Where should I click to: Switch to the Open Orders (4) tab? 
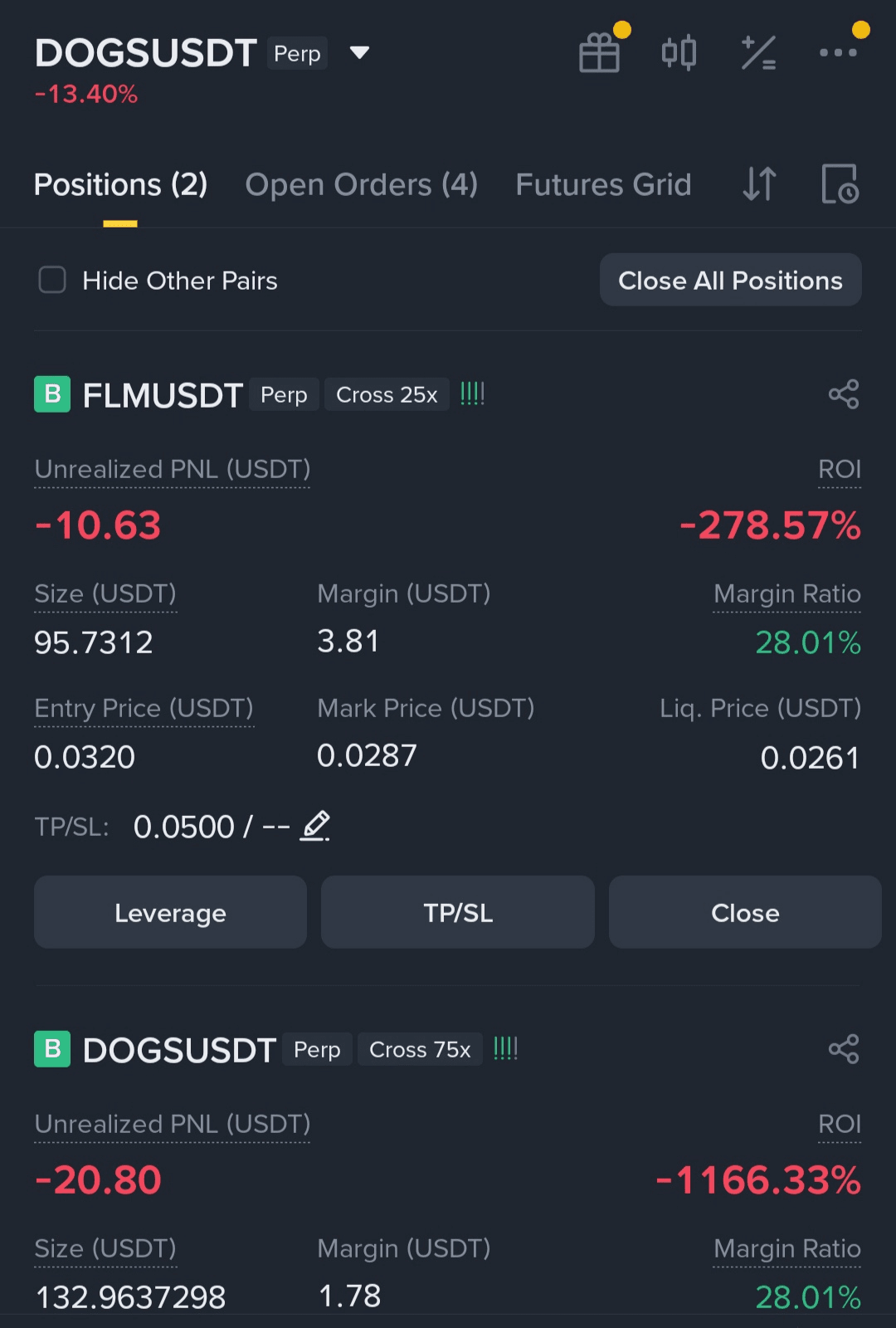361,184
